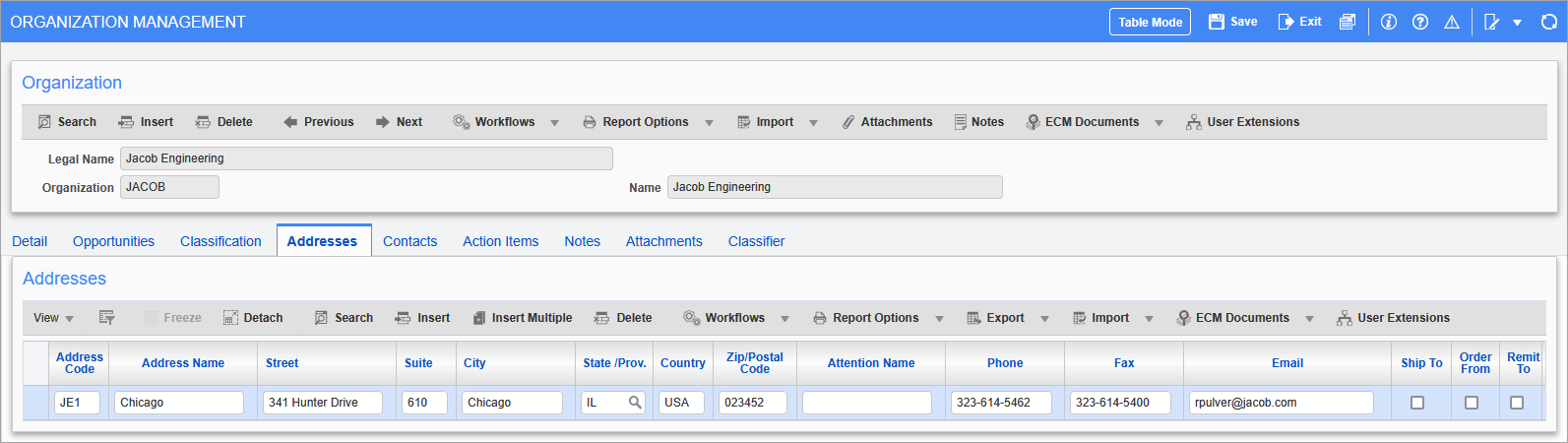Click the information icon in the header
The width and height of the screenshot is (1568, 443).
click(1388, 22)
